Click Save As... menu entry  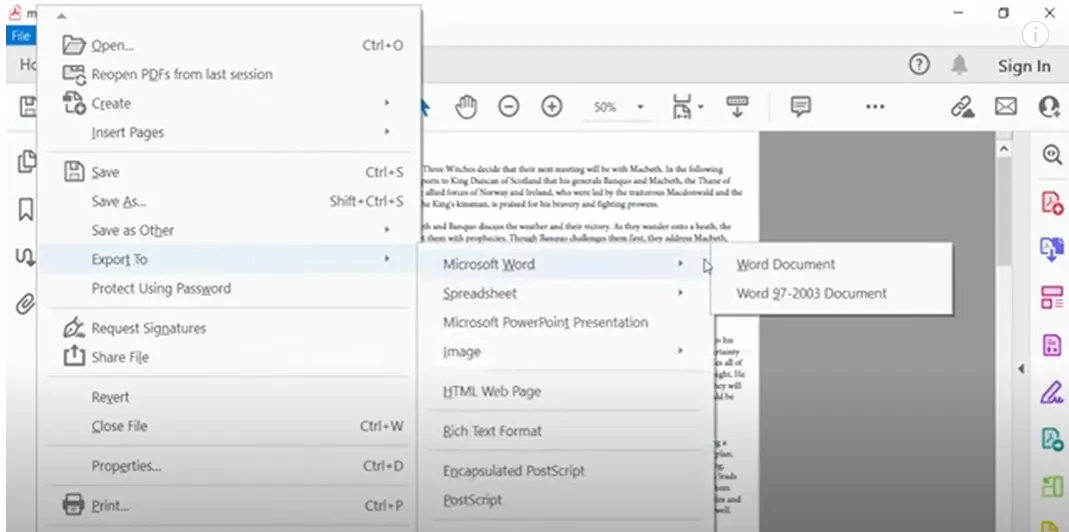point(119,201)
